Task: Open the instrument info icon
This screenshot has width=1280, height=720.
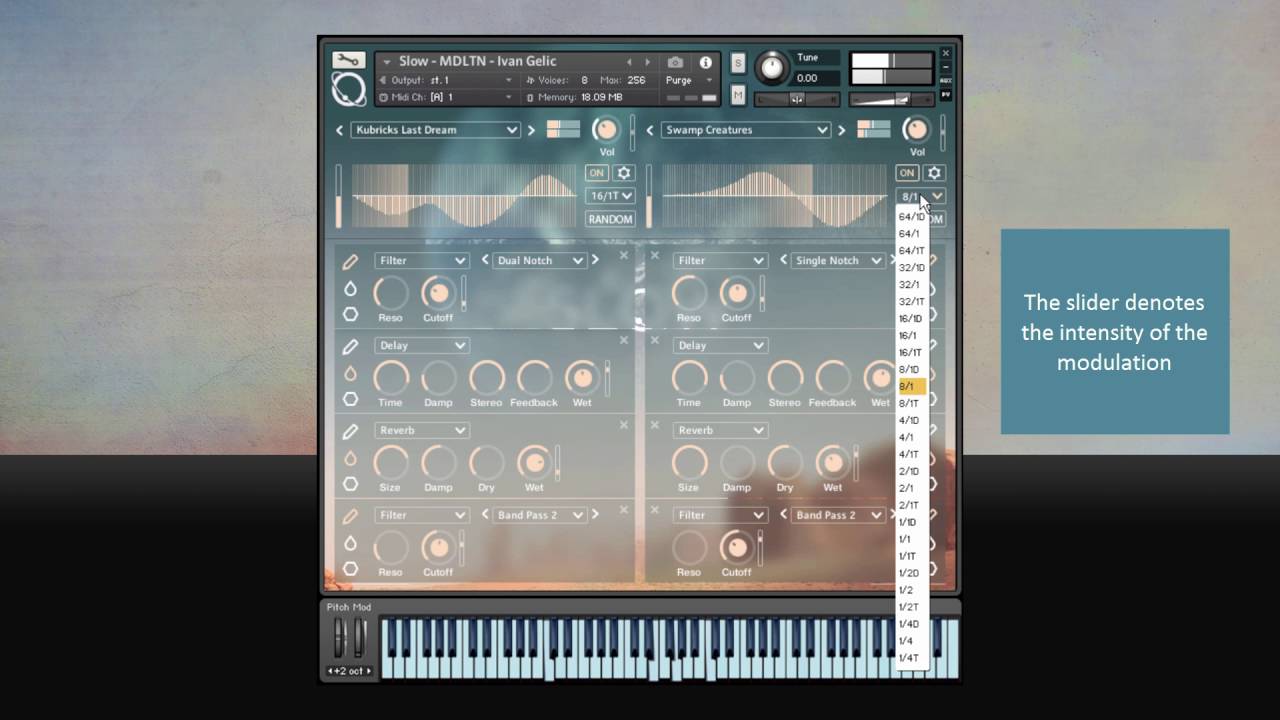Action: pos(705,62)
